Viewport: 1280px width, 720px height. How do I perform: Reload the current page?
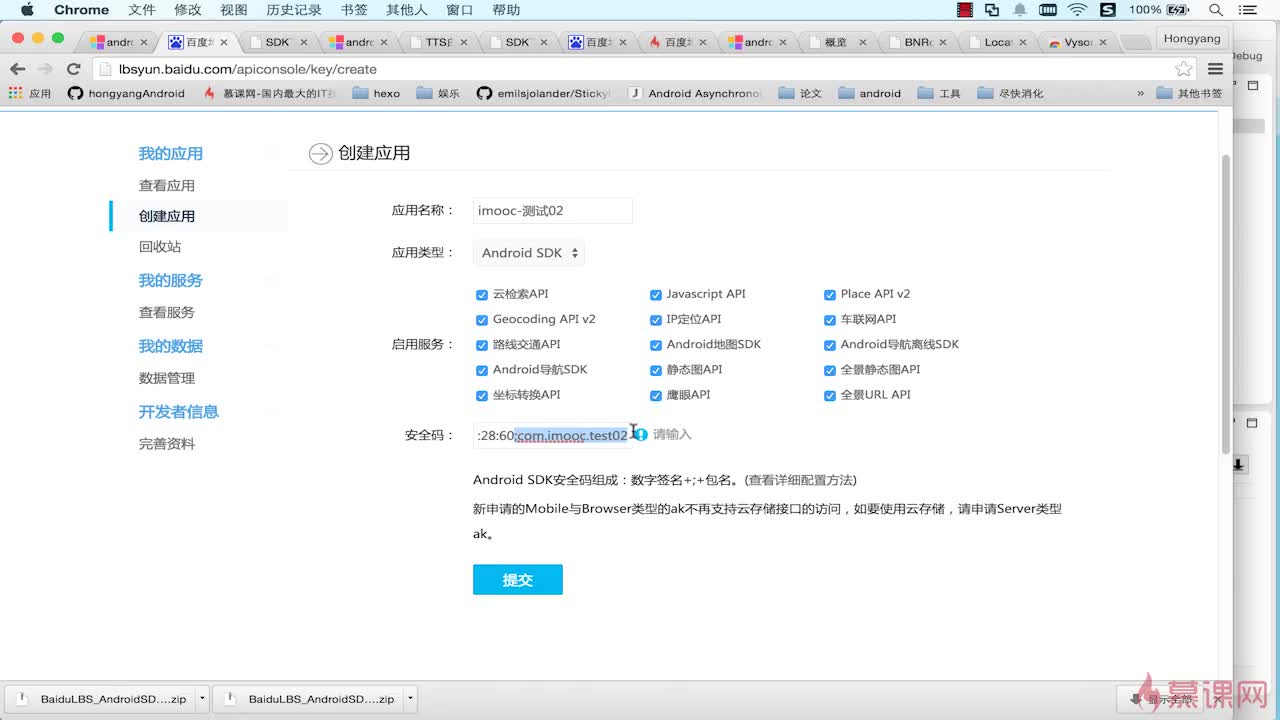(x=73, y=69)
